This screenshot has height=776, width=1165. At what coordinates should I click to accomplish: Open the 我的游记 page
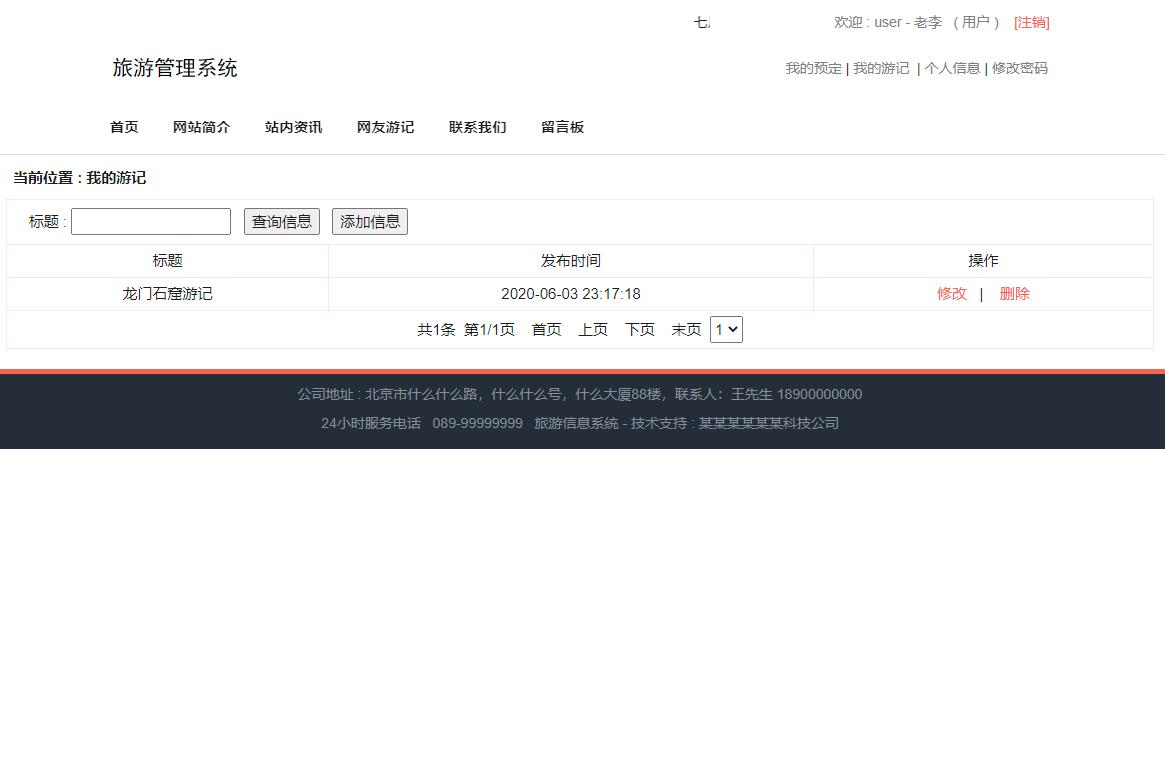pos(881,68)
